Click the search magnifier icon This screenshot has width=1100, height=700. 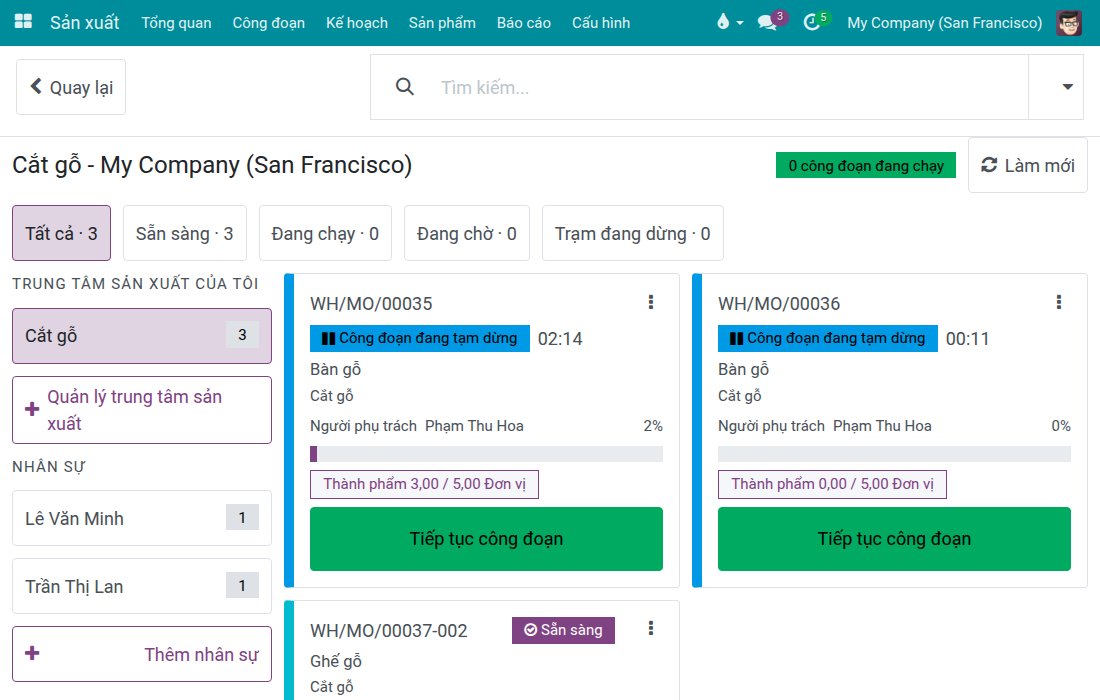coord(405,87)
